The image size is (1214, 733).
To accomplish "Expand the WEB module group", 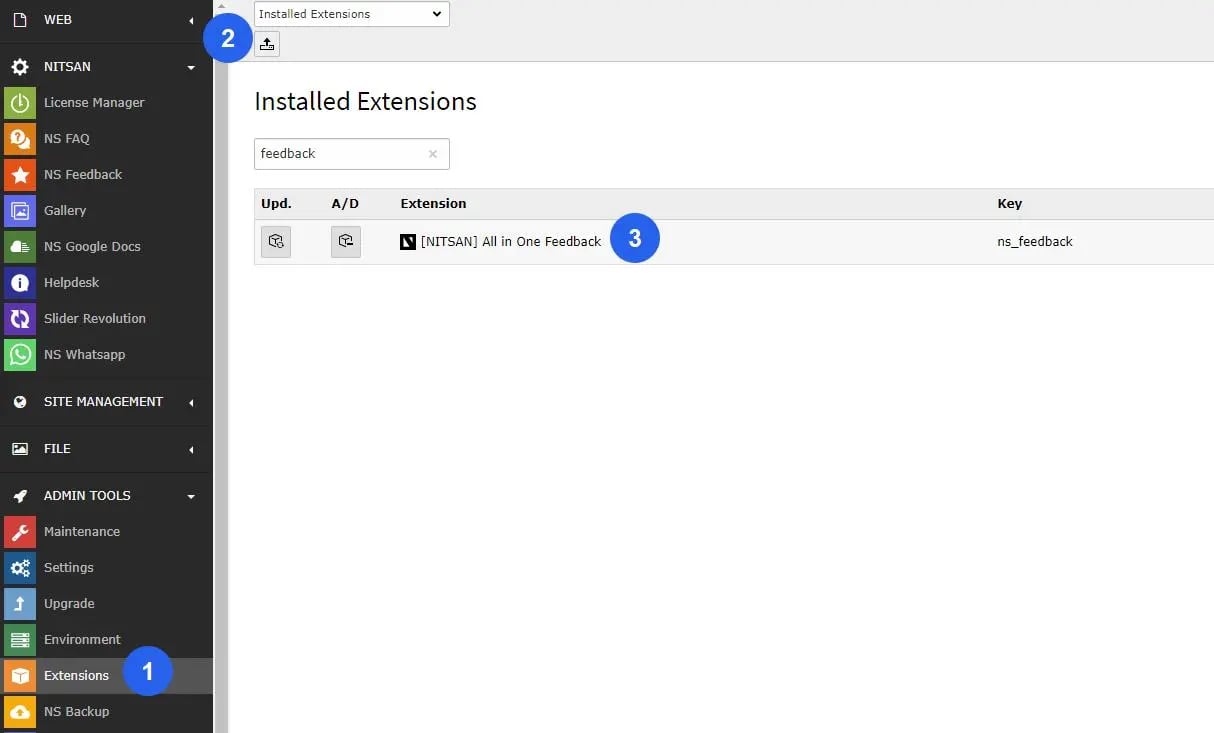I will 191,20.
